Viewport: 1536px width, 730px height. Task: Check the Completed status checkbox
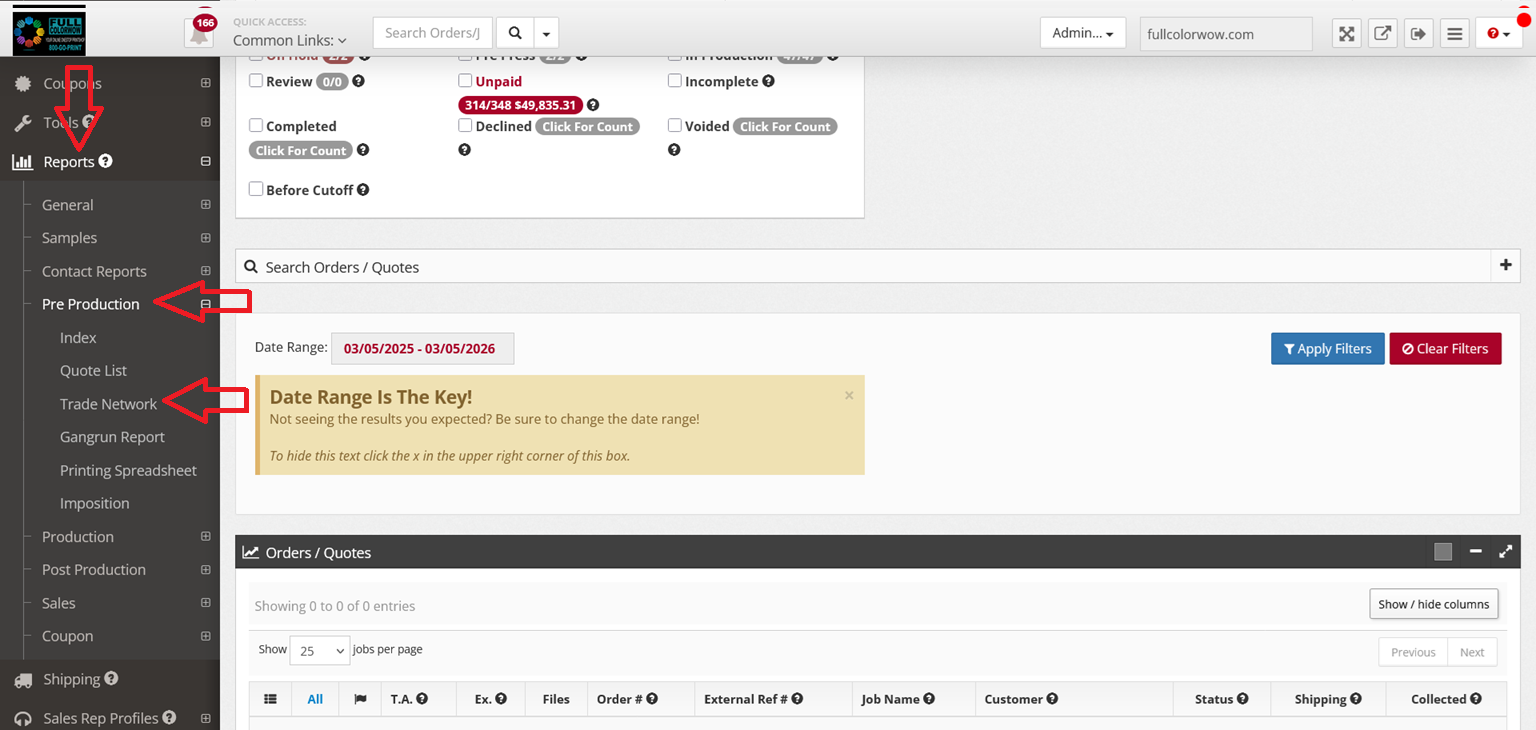pyautogui.click(x=256, y=126)
